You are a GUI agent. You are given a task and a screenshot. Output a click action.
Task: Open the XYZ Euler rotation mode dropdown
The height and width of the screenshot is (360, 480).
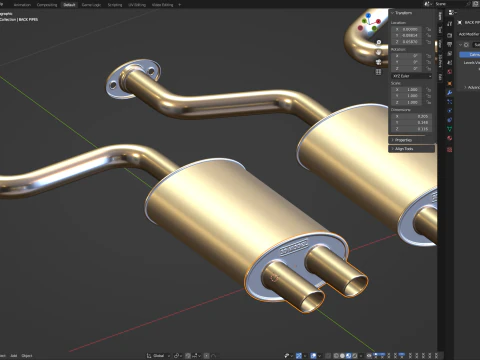pyautogui.click(x=412, y=76)
